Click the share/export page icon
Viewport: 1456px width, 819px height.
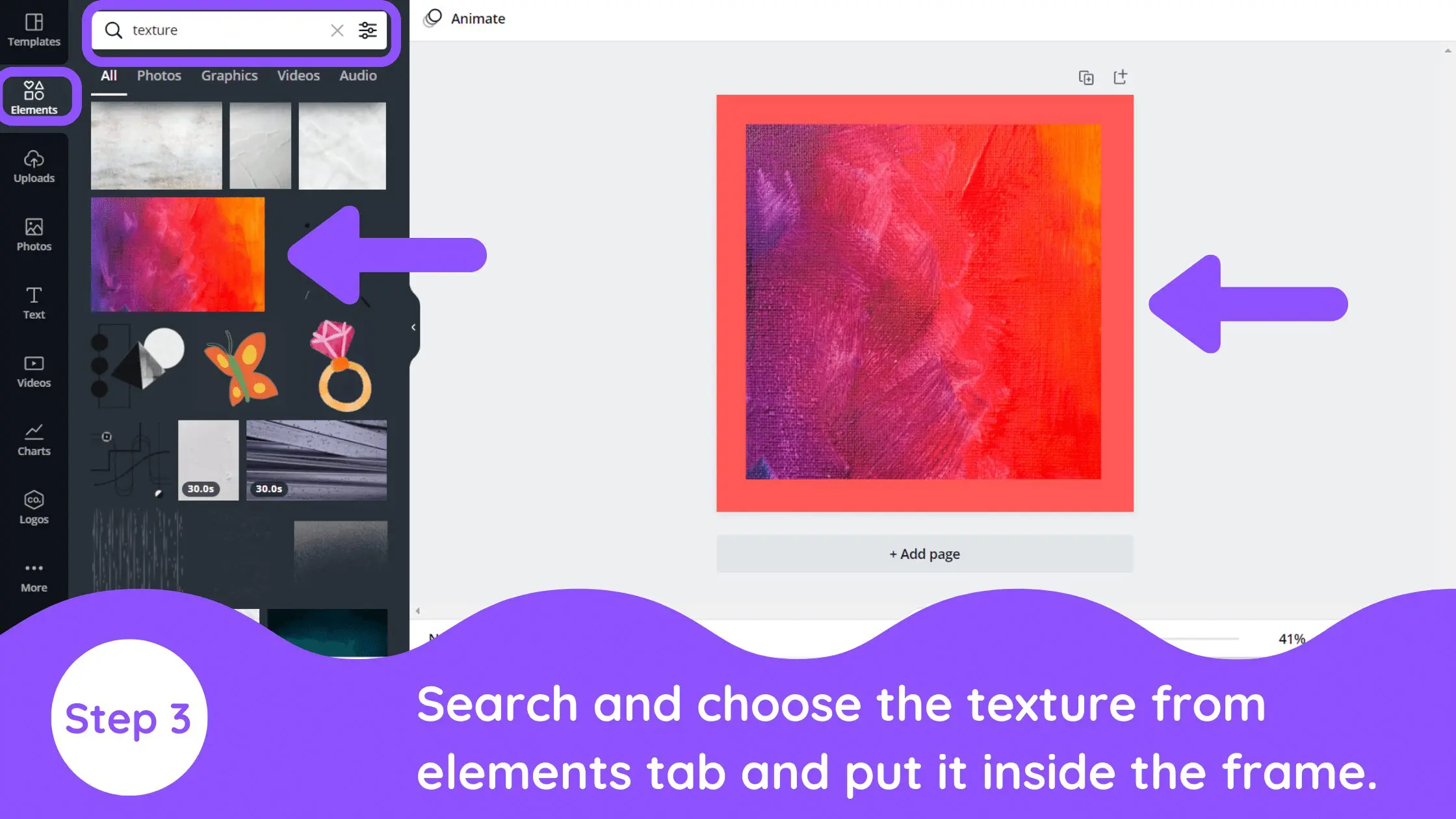coord(1121,77)
